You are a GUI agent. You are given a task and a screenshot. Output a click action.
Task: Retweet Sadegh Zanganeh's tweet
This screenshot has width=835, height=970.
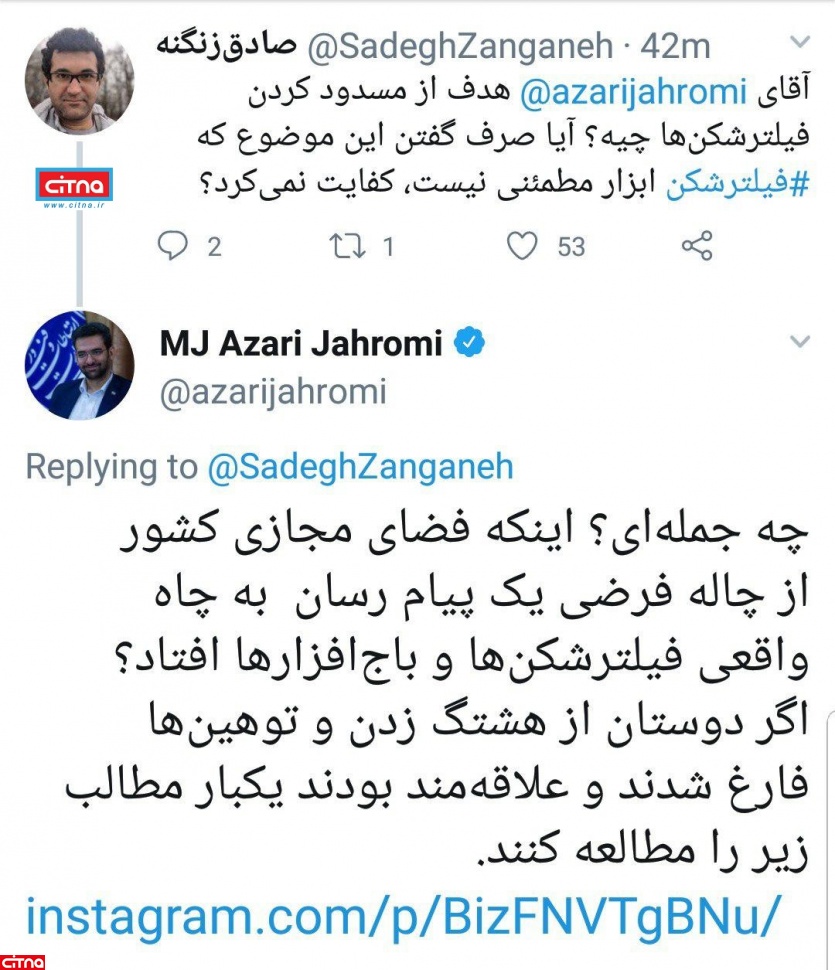pyautogui.click(x=347, y=246)
